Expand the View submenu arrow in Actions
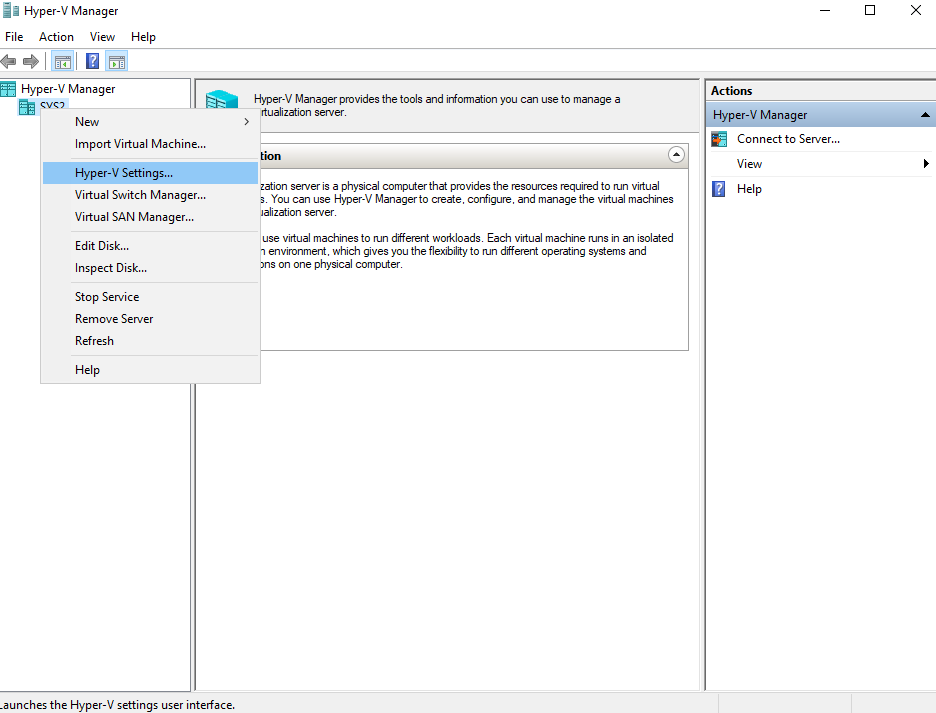The image size is (936, 713). click(926, 164)
